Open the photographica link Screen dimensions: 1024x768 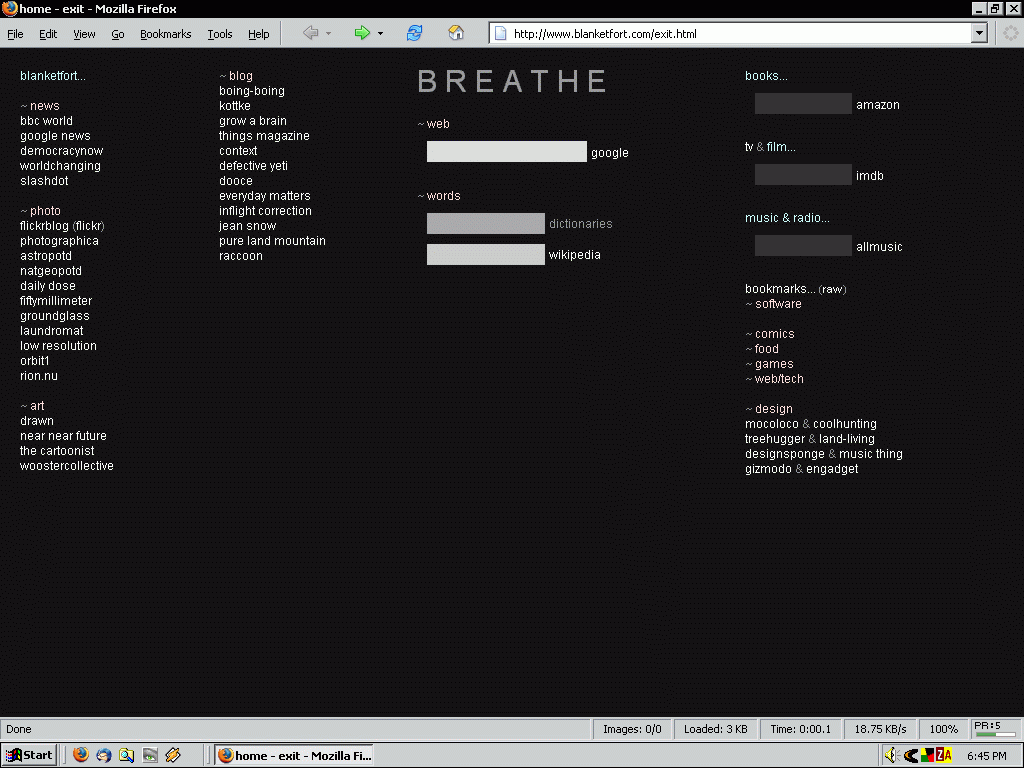(59, 241)
